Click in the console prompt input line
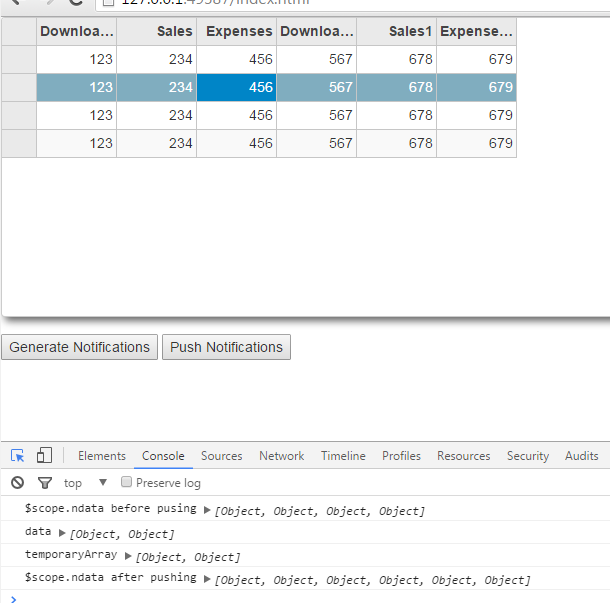Image resolution: width=610 pixels, height=603 pixels. pyautogui.click(x=300, y=597)
